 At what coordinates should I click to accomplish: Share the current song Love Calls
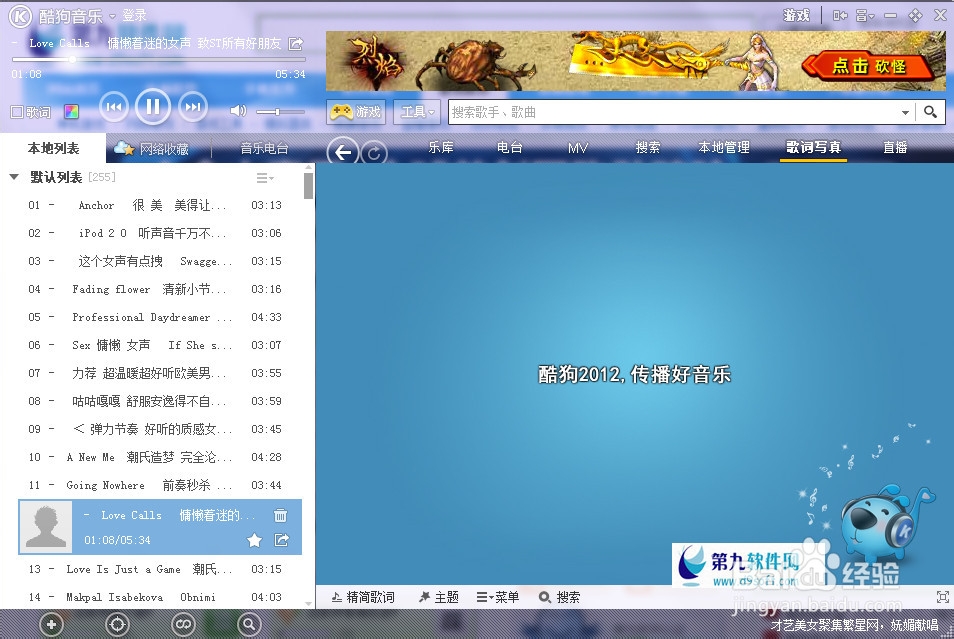click(296, 43)
